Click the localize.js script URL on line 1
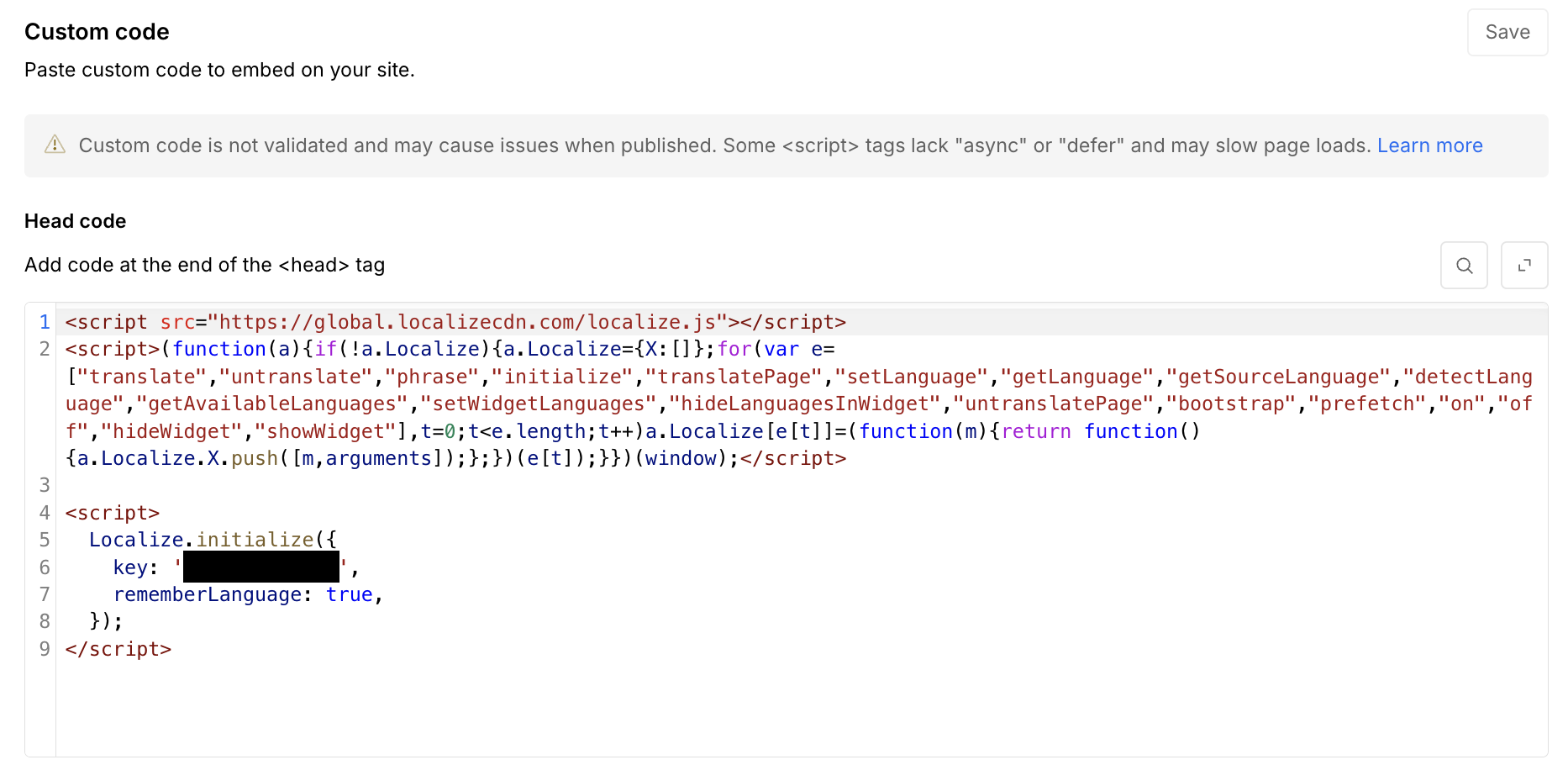This screenshot has height=765, width=1568. pos(467,322)
